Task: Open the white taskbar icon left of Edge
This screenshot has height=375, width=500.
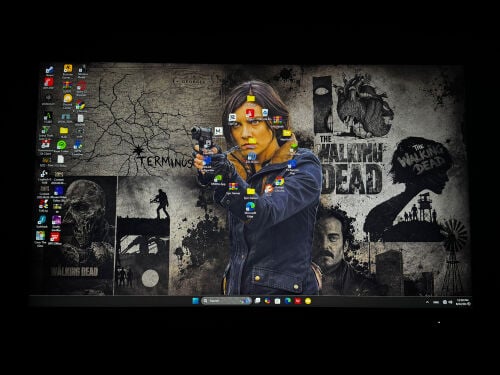Action: 277,301
